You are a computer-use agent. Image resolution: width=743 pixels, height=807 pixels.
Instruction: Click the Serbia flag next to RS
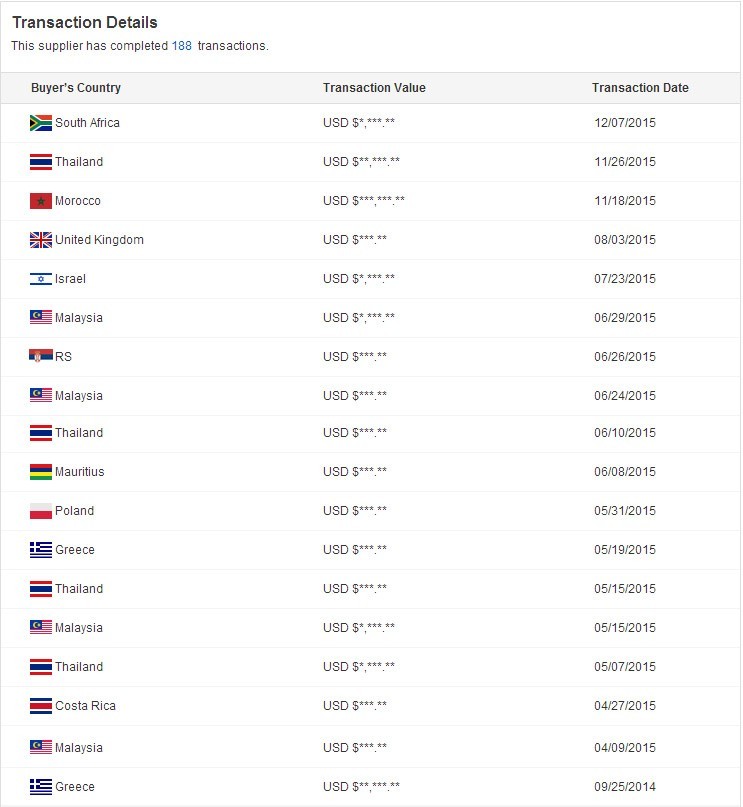coord(41,356)
